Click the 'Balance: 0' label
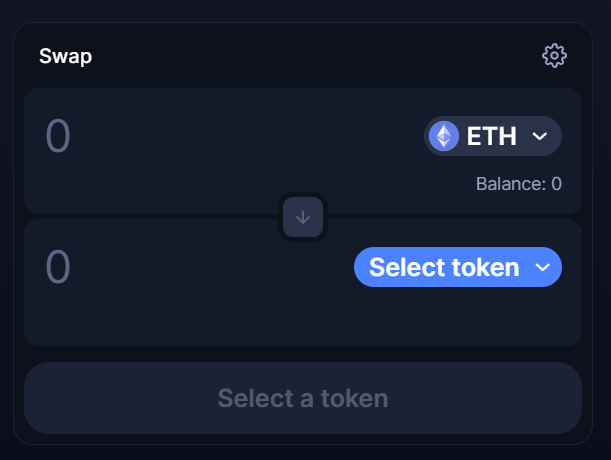 [x=518, y=184]
